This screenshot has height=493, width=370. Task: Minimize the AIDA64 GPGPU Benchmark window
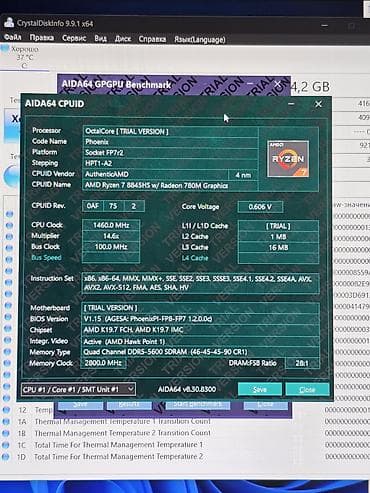pos(250,83)
